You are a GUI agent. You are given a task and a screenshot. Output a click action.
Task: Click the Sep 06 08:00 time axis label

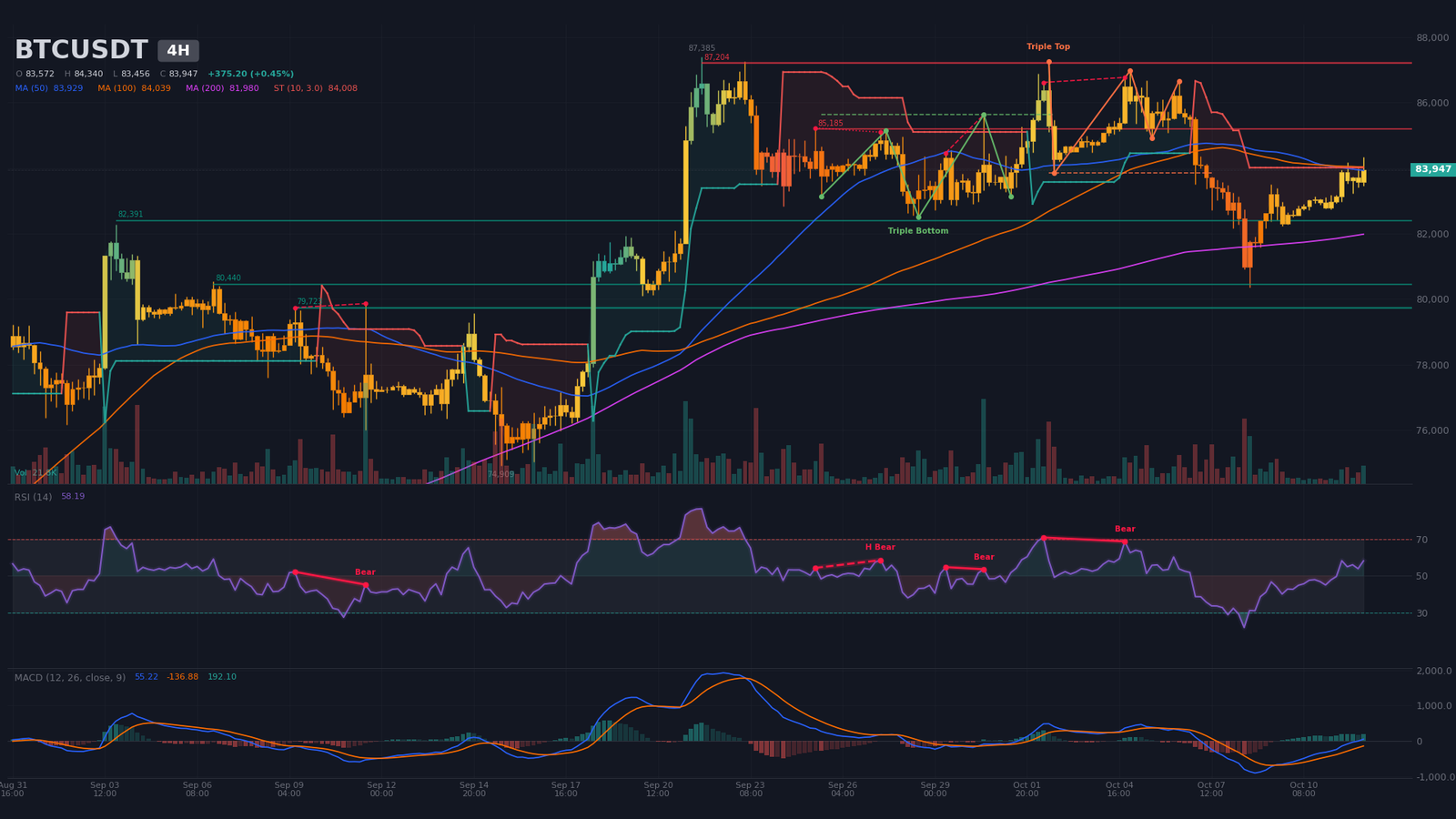pos(197,789)
